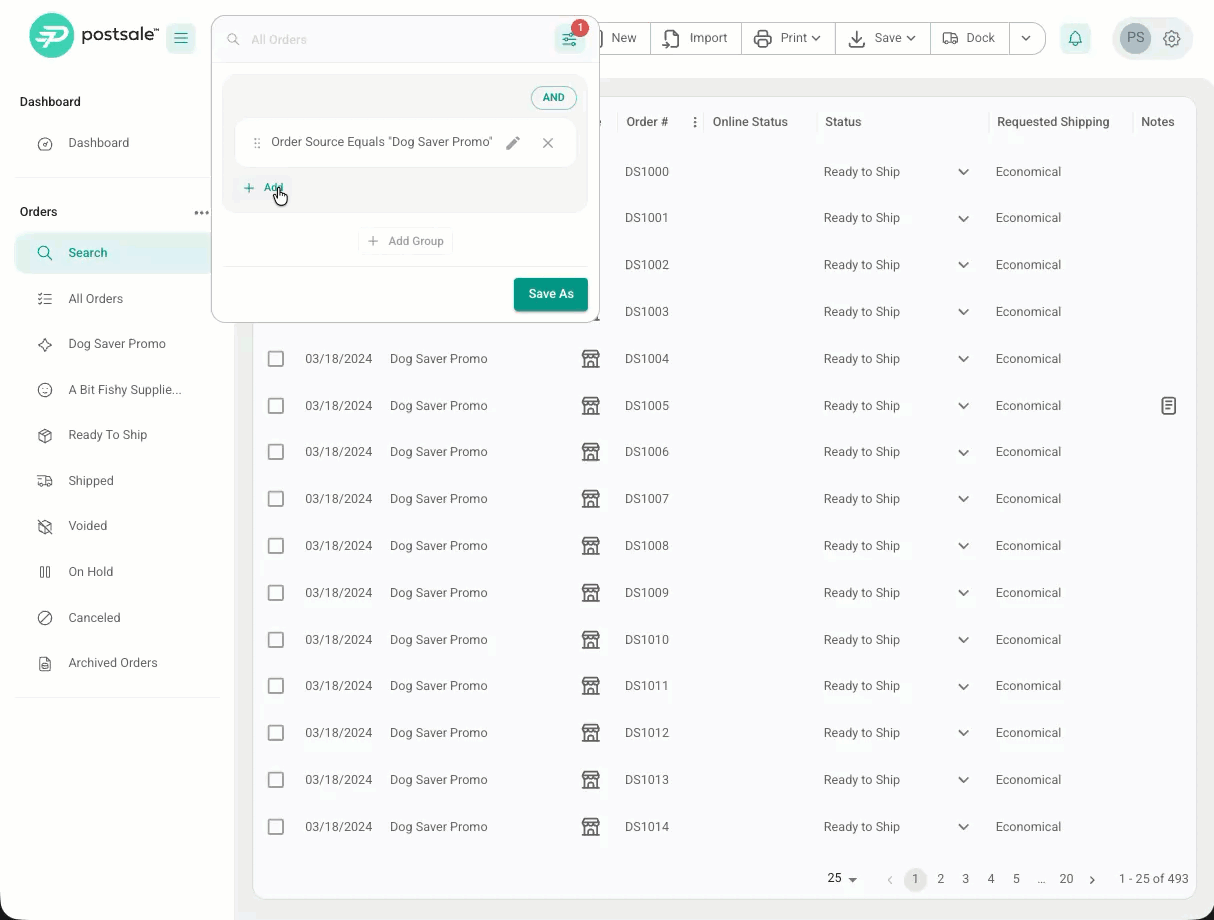Go to the next page arrow
Screen dimensions: 1214x920
1092,880
